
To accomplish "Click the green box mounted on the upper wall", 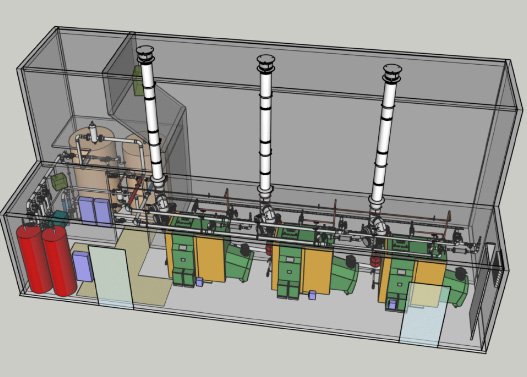I will point(138,81).
